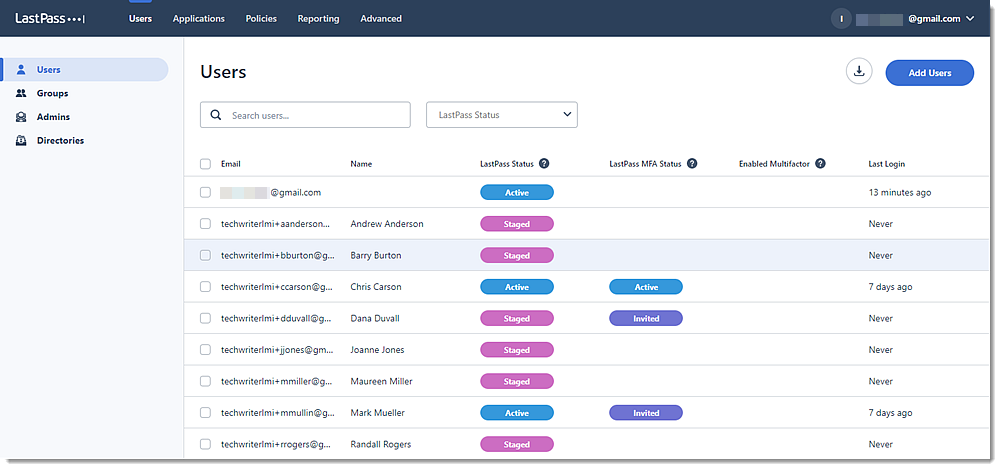The image size is (1000, 470).
Task: Select Users in the sidebar
Action: pyautogui.click(x=85, y=70)
